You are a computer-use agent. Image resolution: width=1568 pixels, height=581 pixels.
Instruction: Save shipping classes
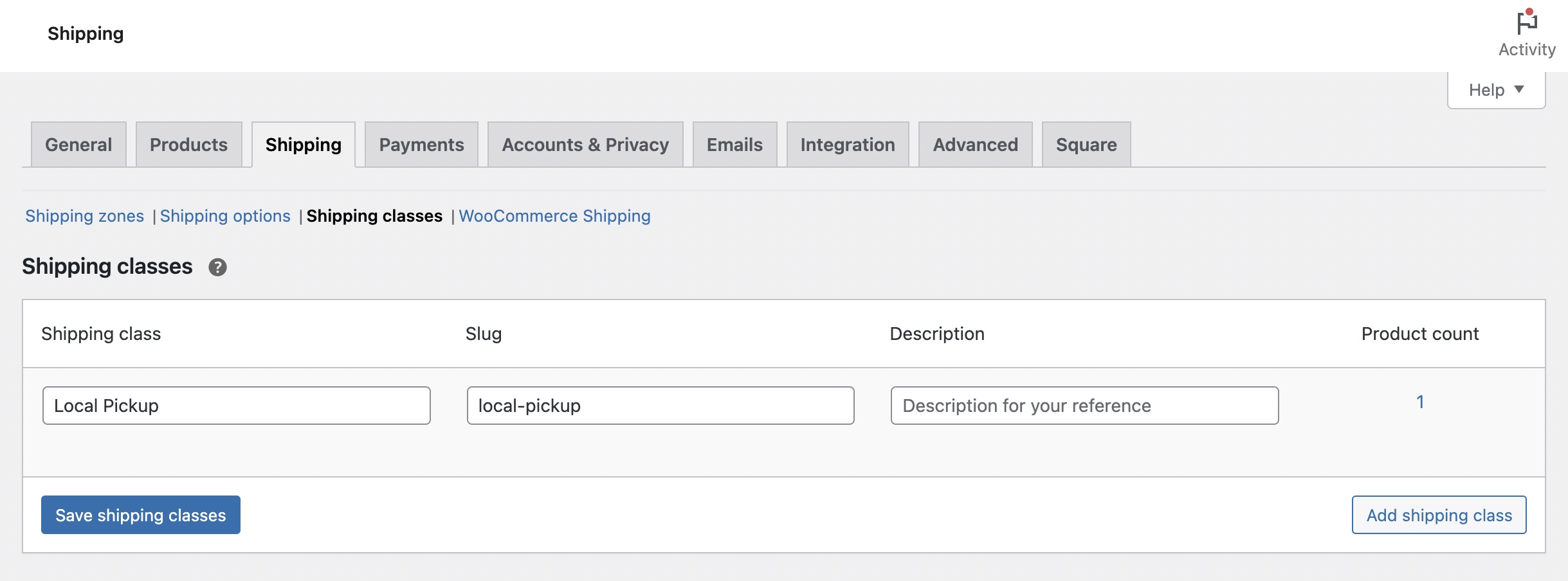141,515
